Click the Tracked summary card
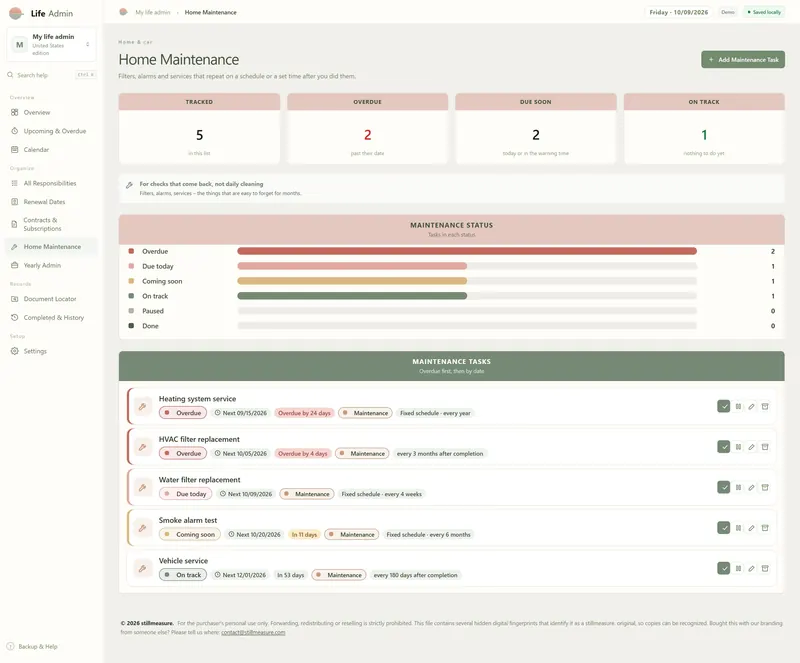800x663 pixels. 199,128
